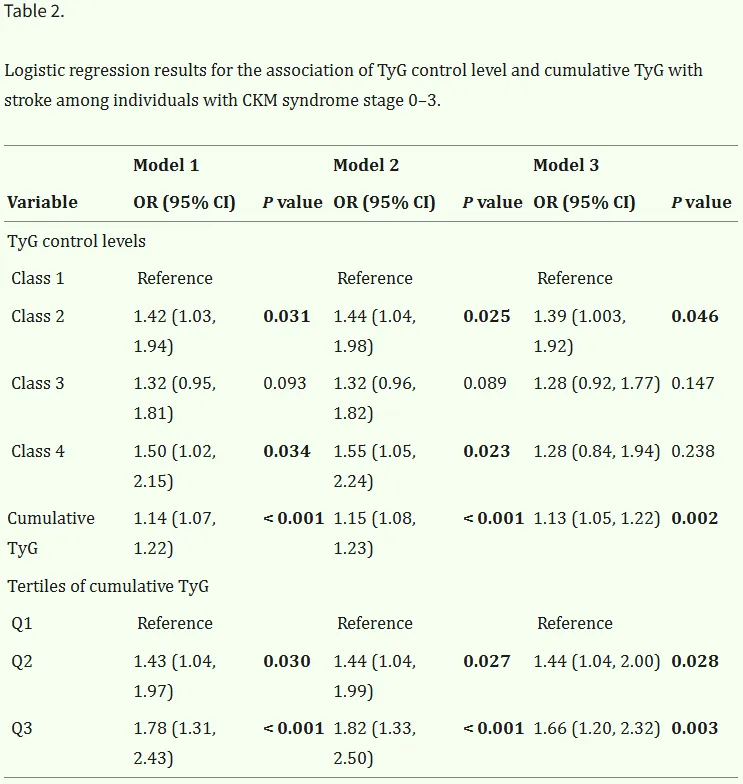Click the Class 1 Reference cell under Model 1
743x784 pixels.
[x=175, y=278]
